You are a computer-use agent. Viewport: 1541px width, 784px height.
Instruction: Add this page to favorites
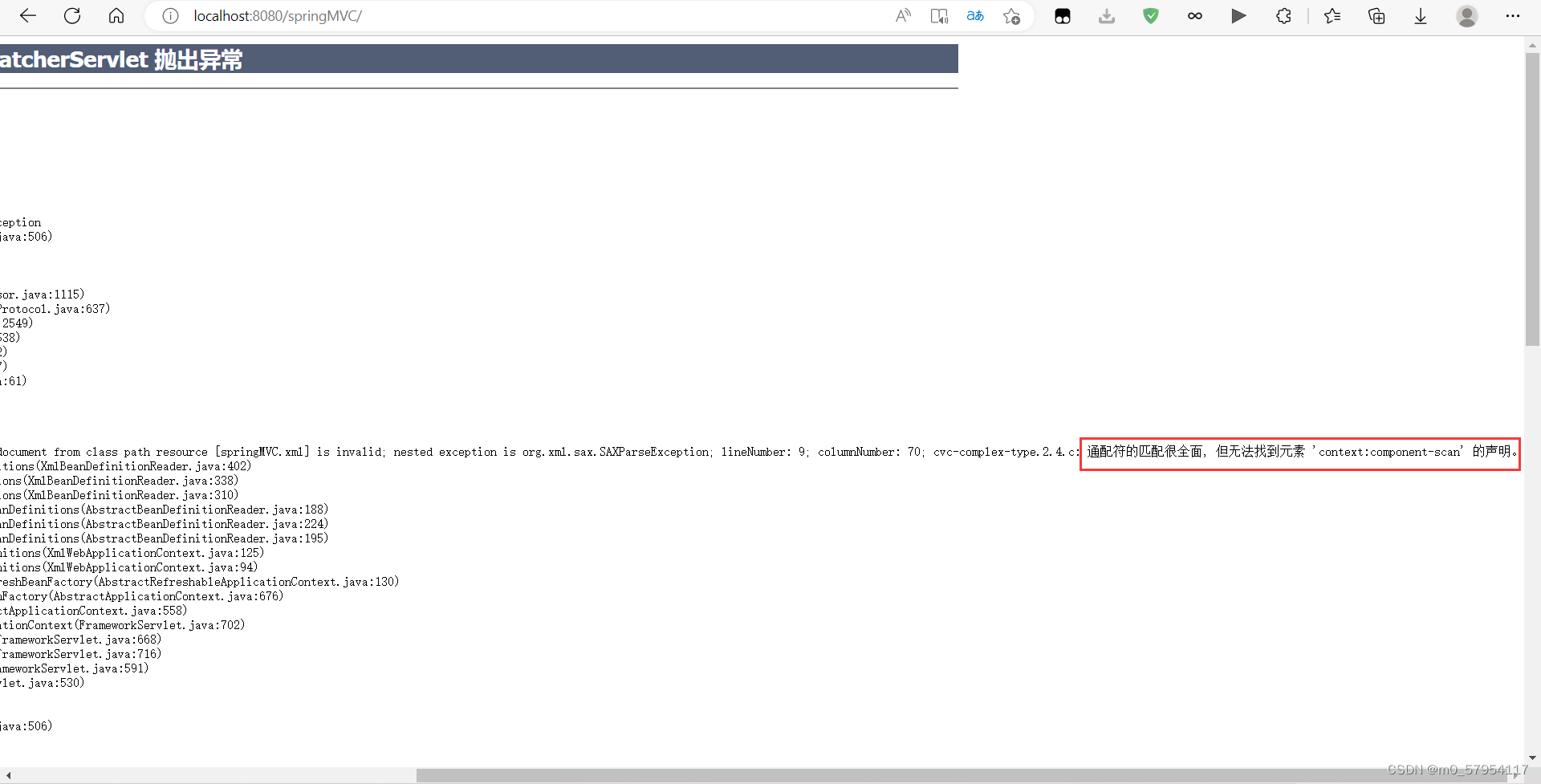click(1011, 16)
